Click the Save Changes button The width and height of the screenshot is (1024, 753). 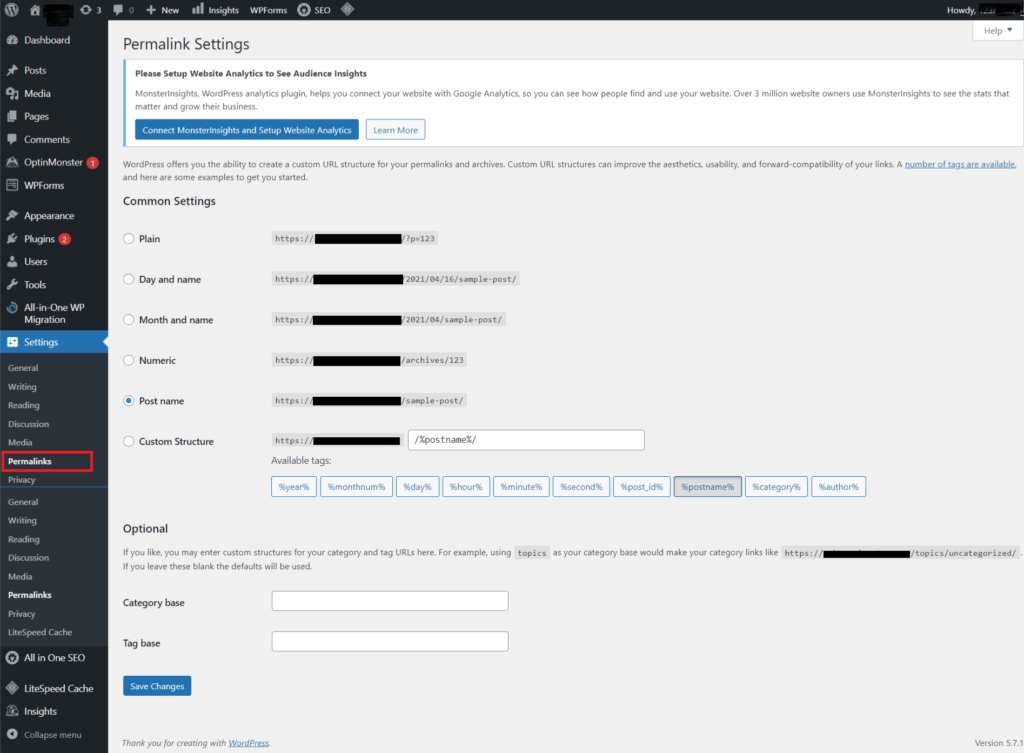pos(157,686)
